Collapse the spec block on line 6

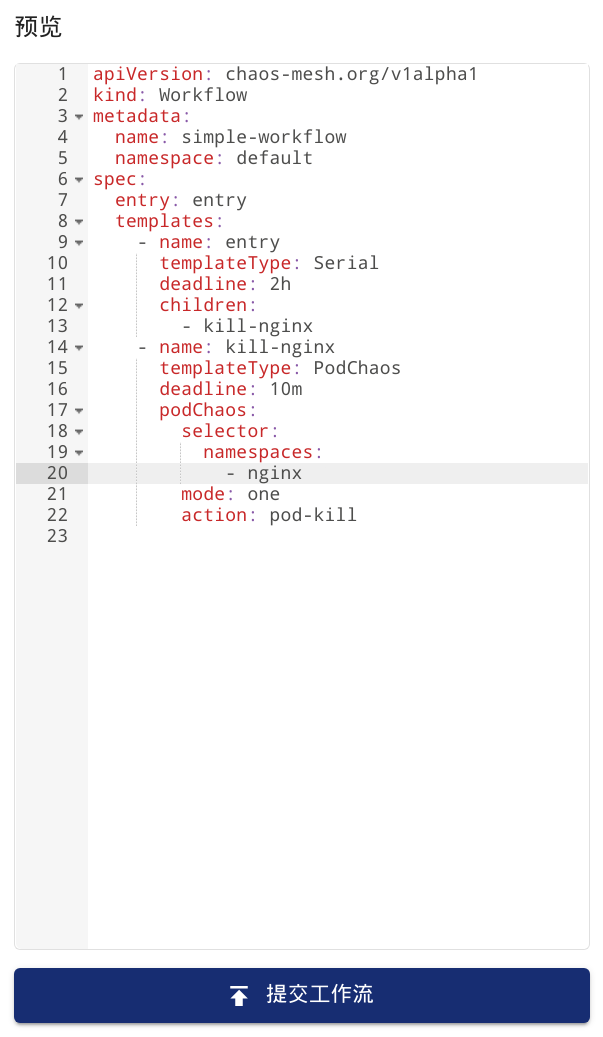click(x=79, y=179)
